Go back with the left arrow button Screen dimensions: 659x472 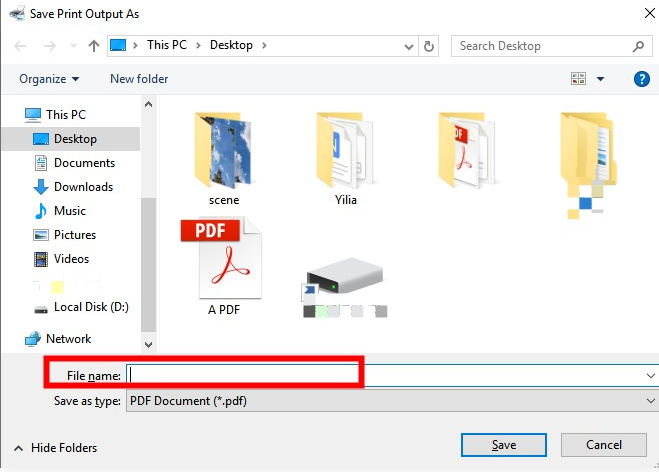tap(20, 45)
